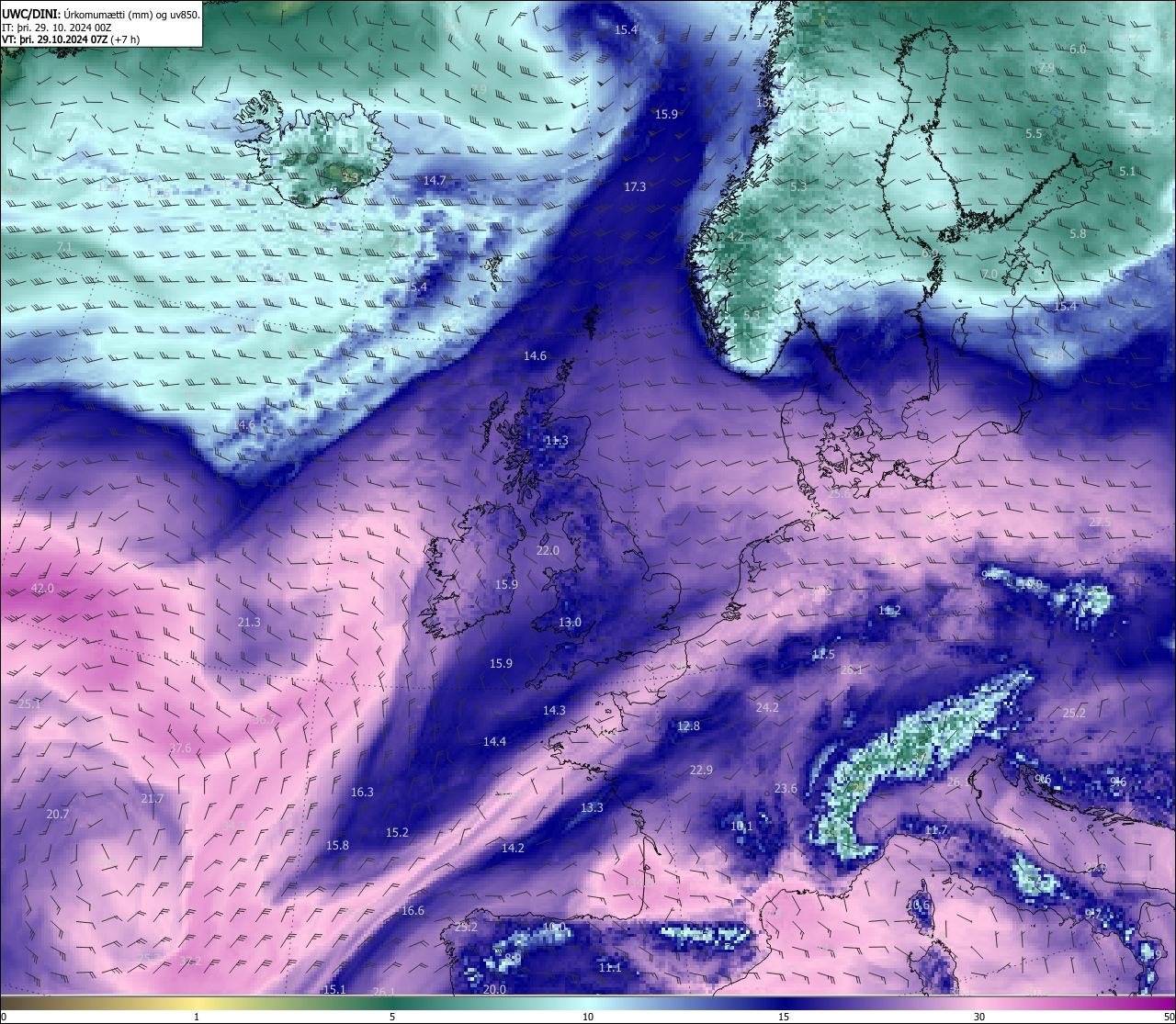Click the 7.1 value near Greenland

pos(64,247)
